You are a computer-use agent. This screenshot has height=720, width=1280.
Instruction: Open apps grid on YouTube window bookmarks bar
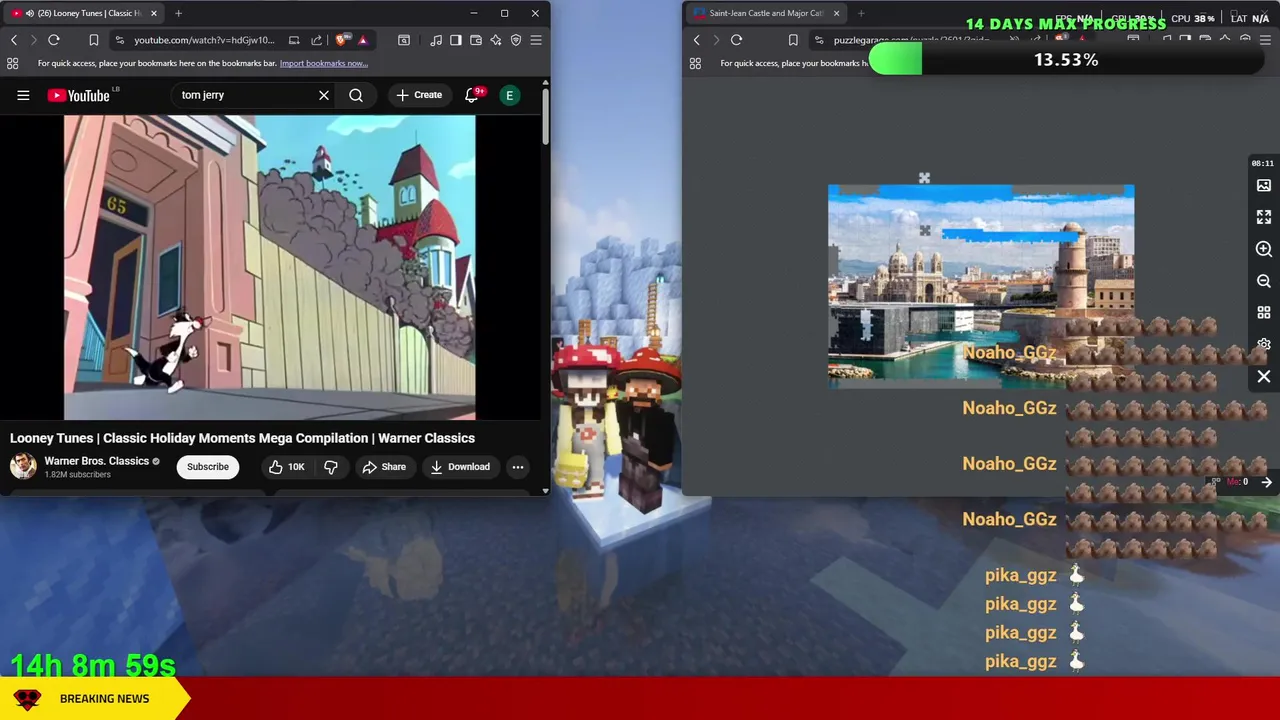(13, 63)
